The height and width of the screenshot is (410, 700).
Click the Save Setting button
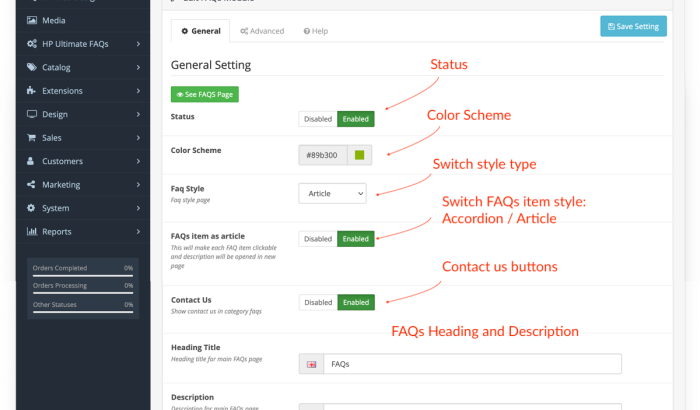(x=633, y=26)
